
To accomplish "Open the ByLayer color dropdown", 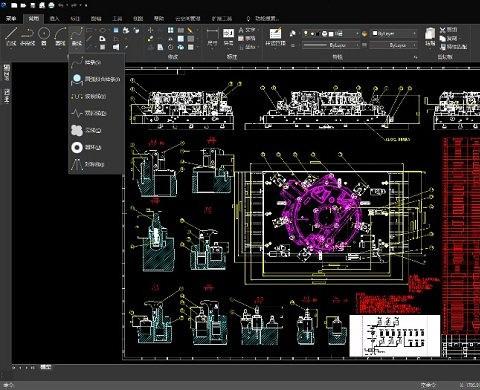I will [394, 34].
